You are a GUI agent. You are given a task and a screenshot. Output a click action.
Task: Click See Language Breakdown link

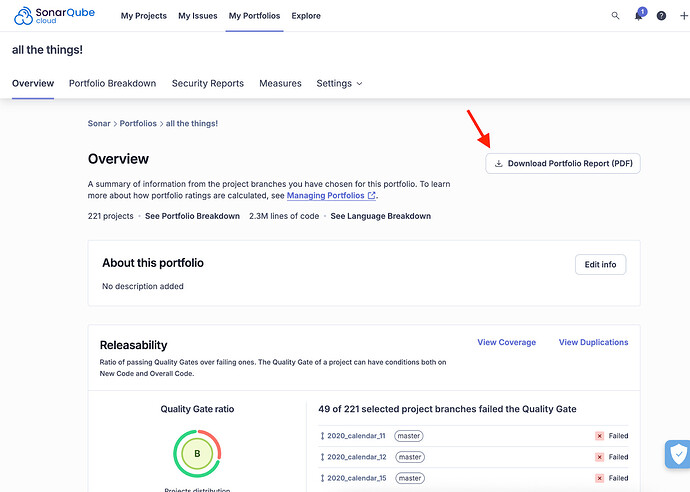tap(381, 216)
